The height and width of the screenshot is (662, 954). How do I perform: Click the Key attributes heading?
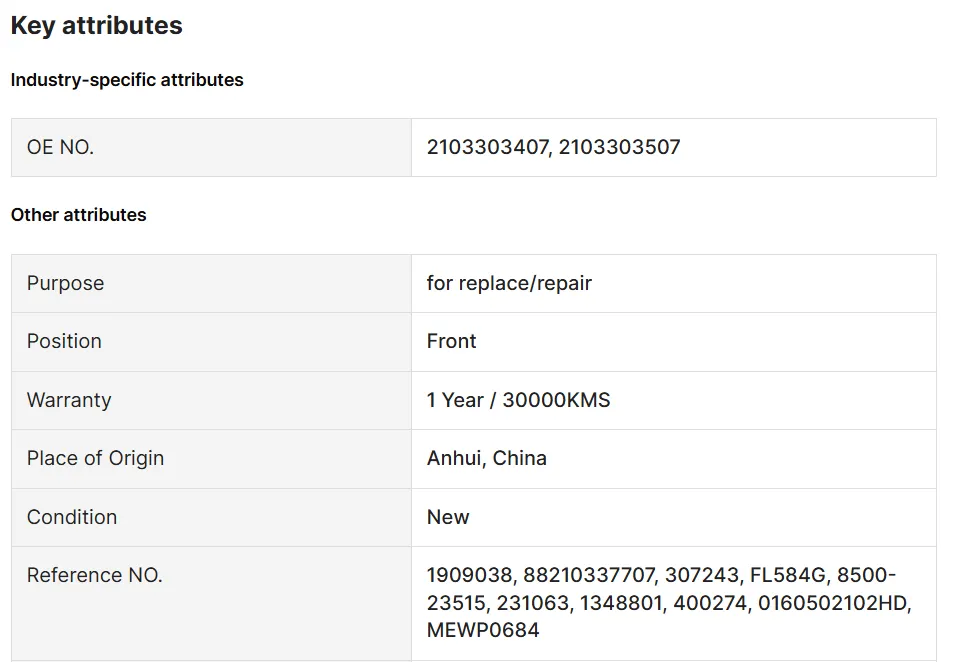tap(96, 26)
